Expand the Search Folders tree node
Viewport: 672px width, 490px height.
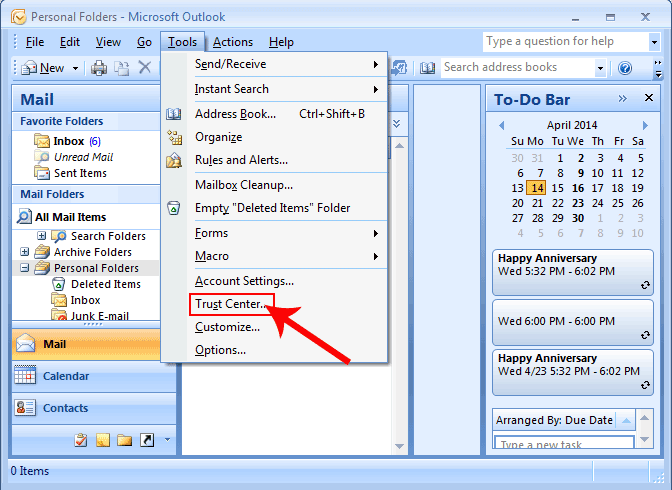[x=42, y=235]
